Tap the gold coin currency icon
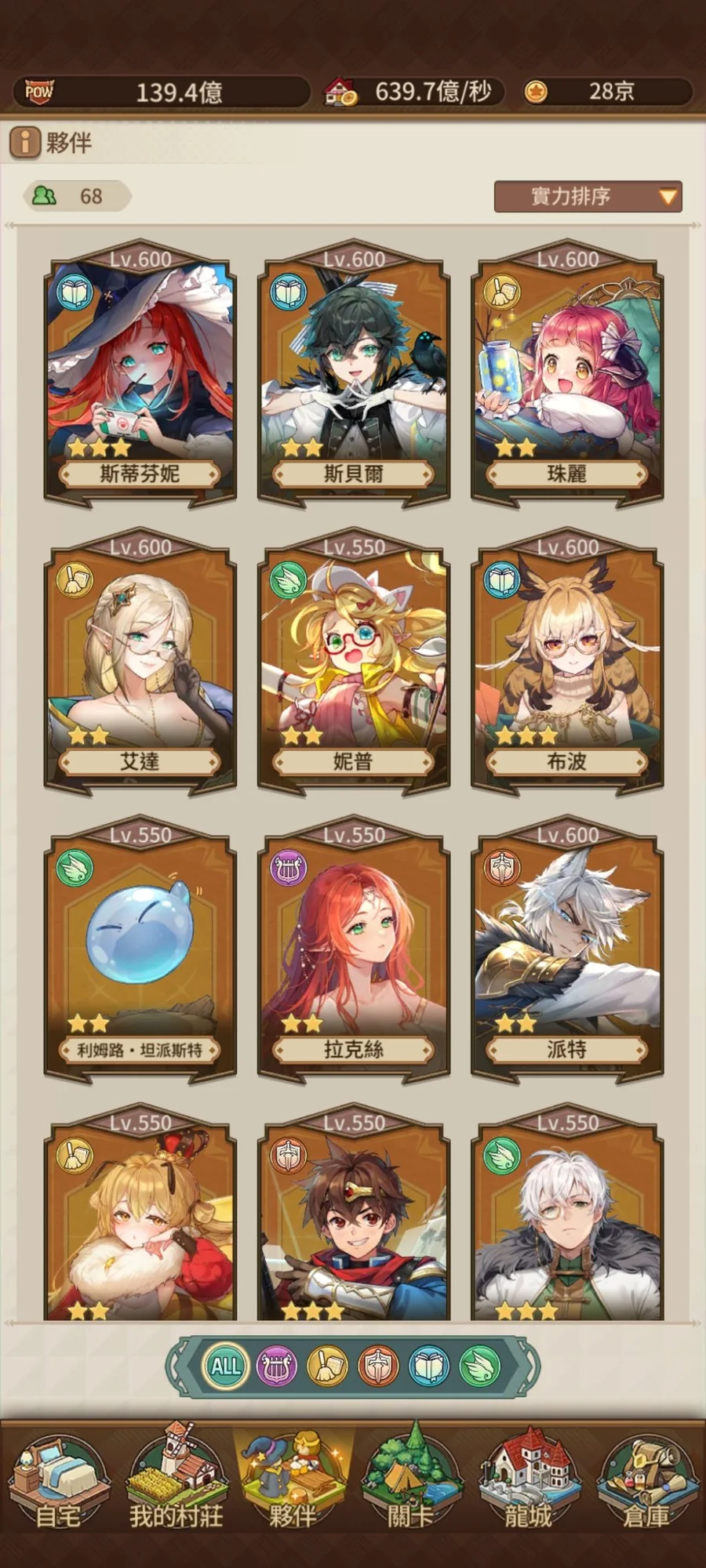This screenshot has width=706, height=1568. [536, 92]
